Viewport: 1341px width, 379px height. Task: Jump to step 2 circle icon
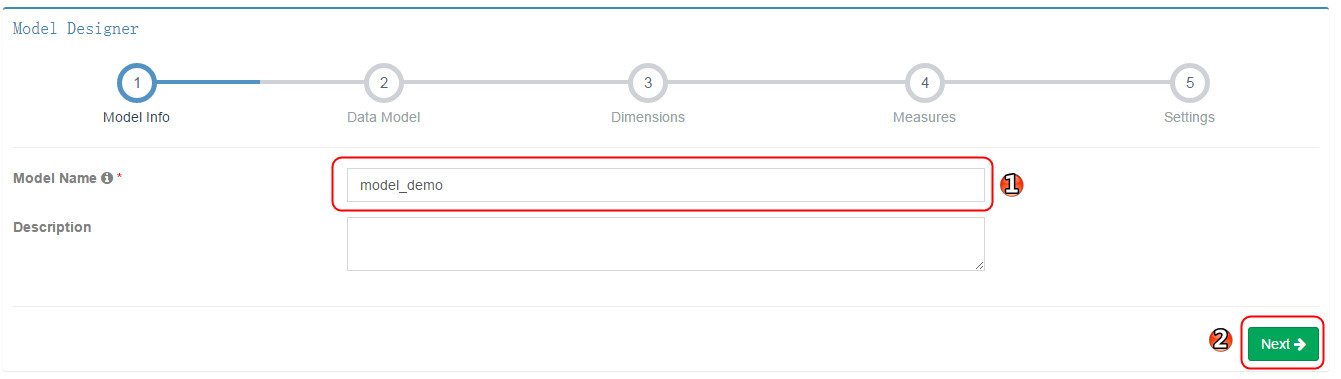(x=383, y=83)
